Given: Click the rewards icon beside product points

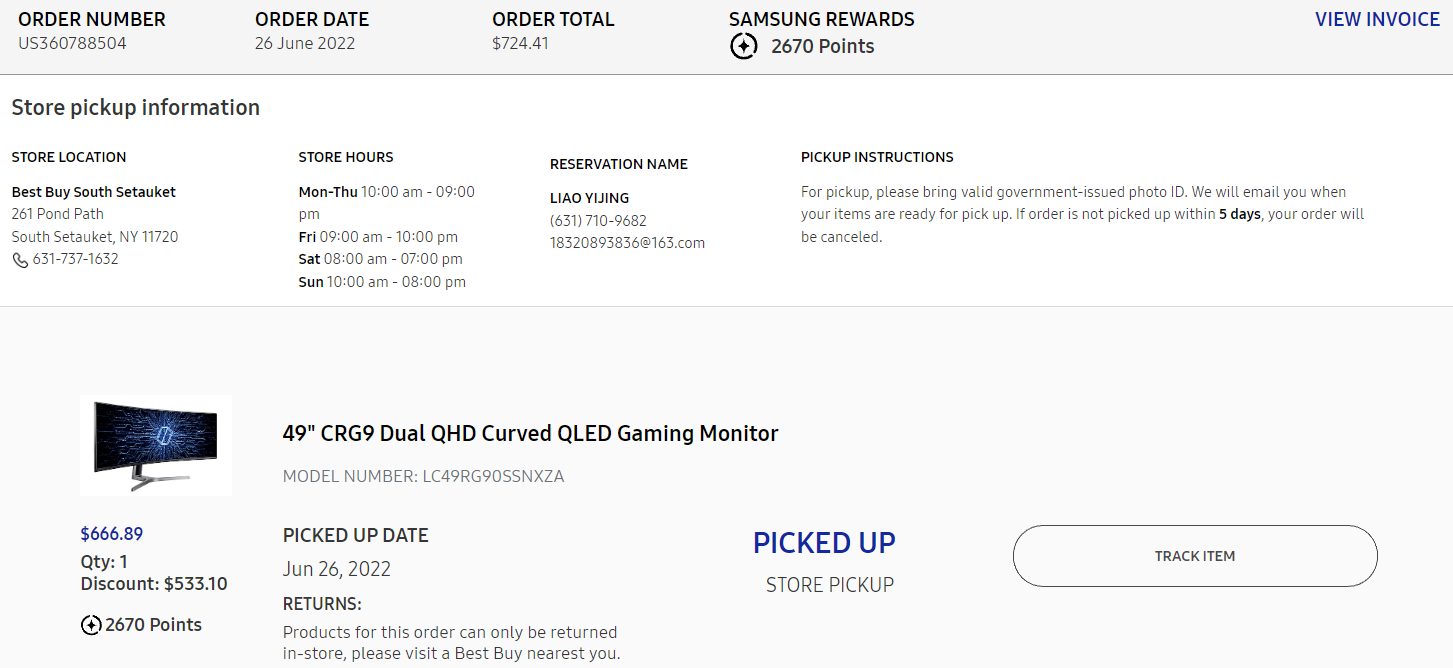Looking at the screenshot, I should pyautogui.click(x=91, y=625).
